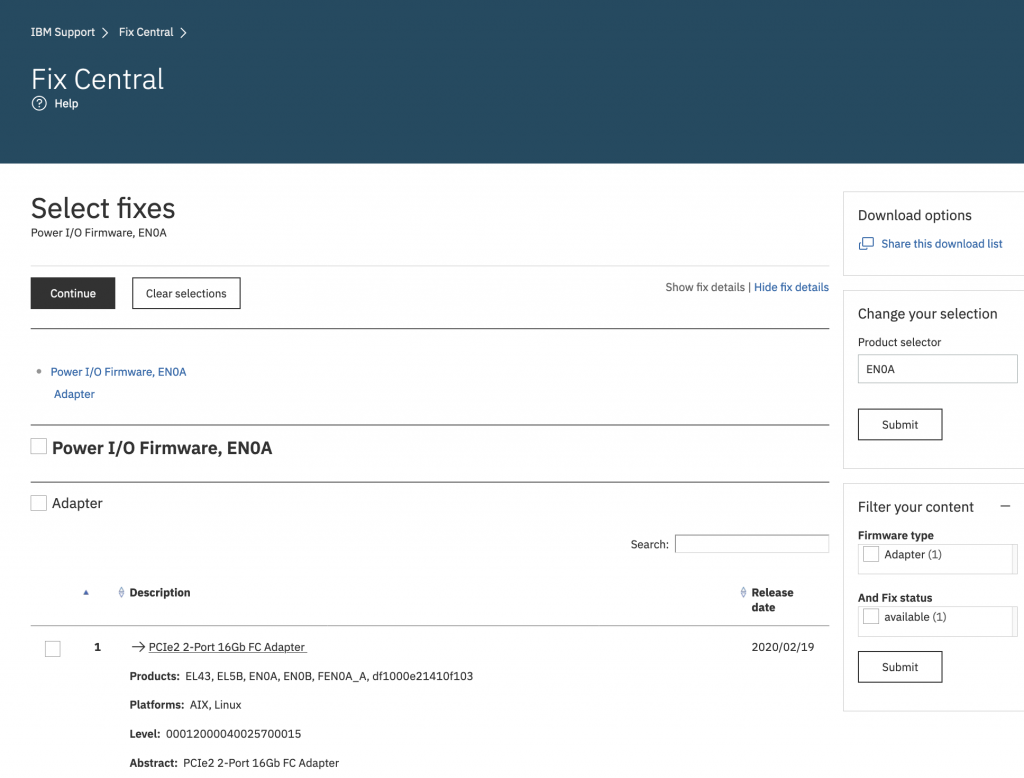
Task: Click the arrow icon before PCIe2 adapter
Action: coord(138,647)
